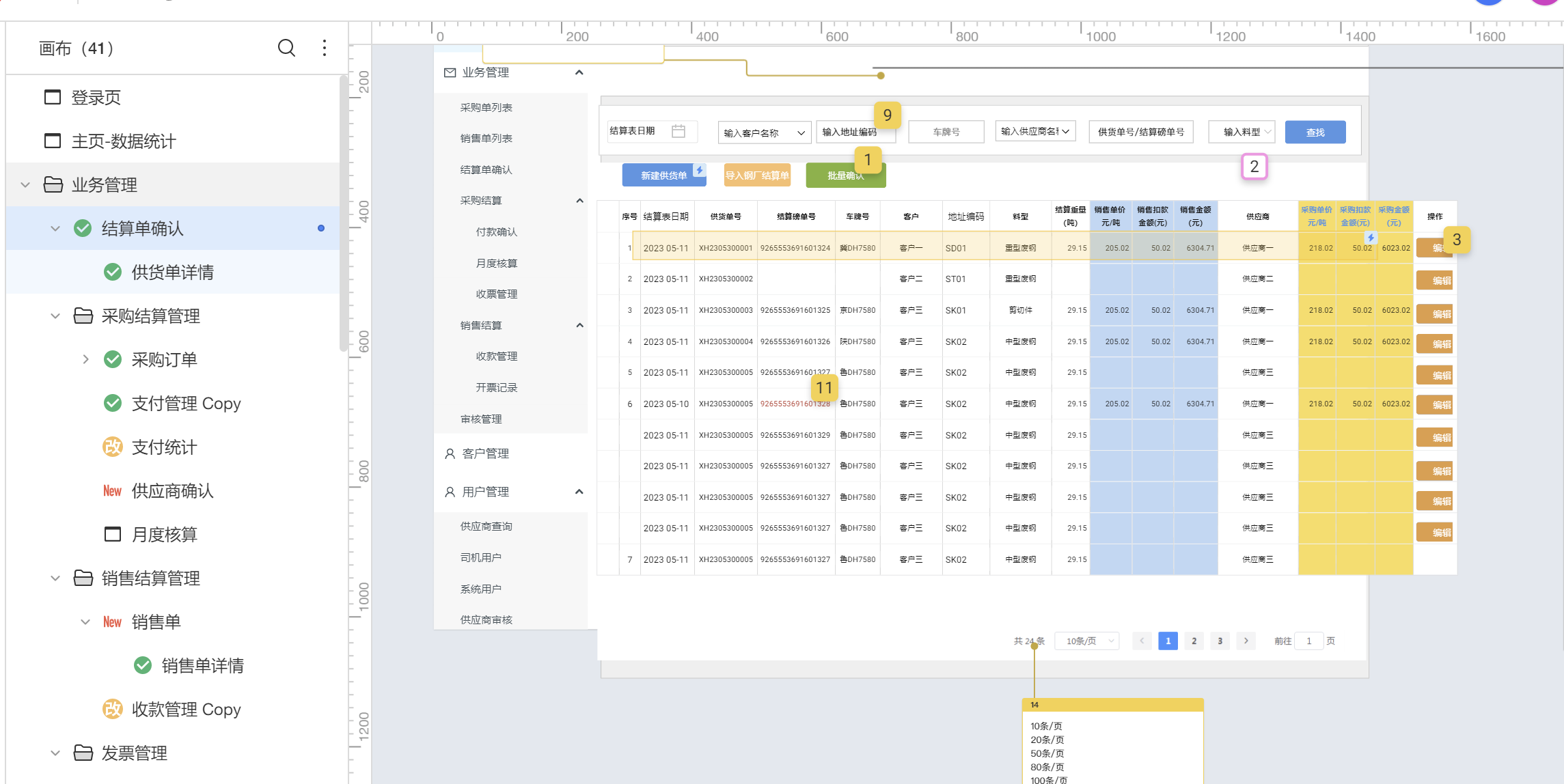Open 采购单列表 menu item
1564x784 pixels.
(486, 107)
